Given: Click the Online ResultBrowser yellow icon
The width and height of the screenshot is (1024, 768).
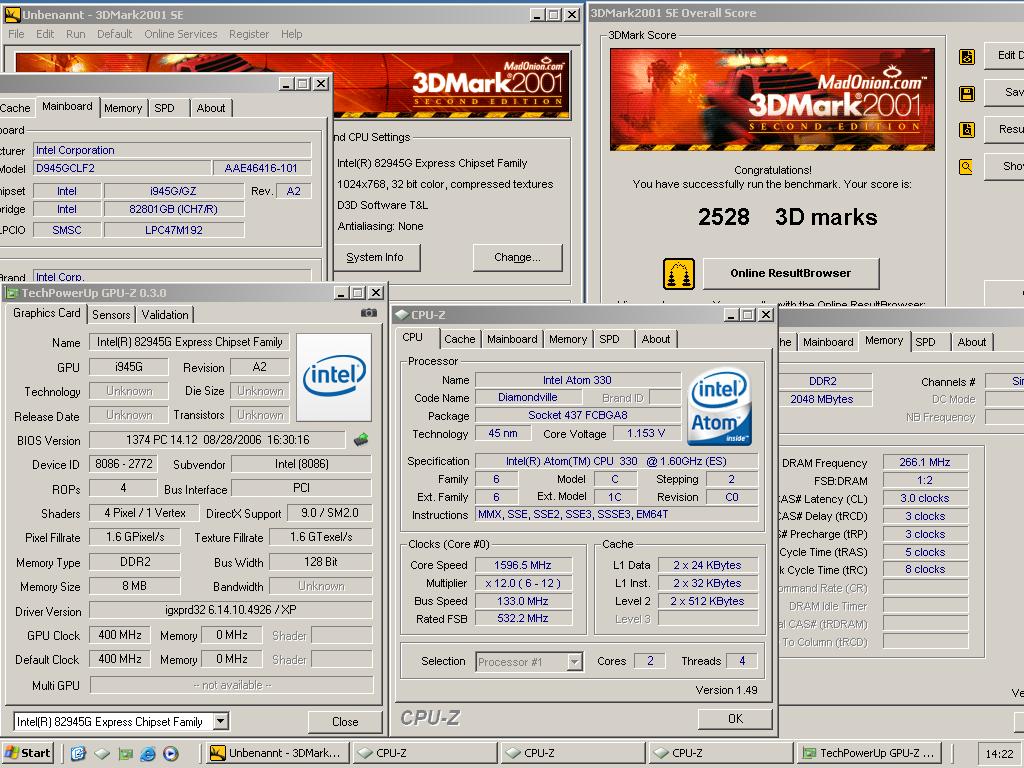Looking at the screenshot, I should [679, 274].
